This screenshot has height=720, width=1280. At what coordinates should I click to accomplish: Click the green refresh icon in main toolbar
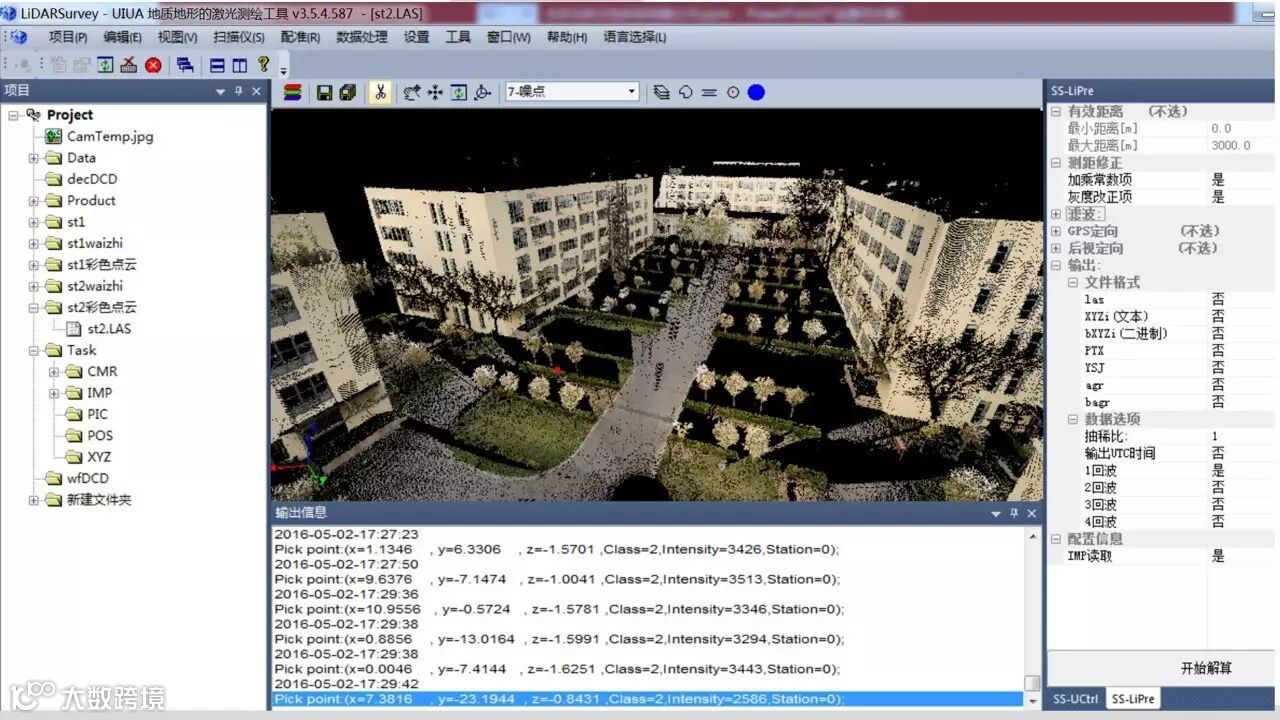point(105,65)
